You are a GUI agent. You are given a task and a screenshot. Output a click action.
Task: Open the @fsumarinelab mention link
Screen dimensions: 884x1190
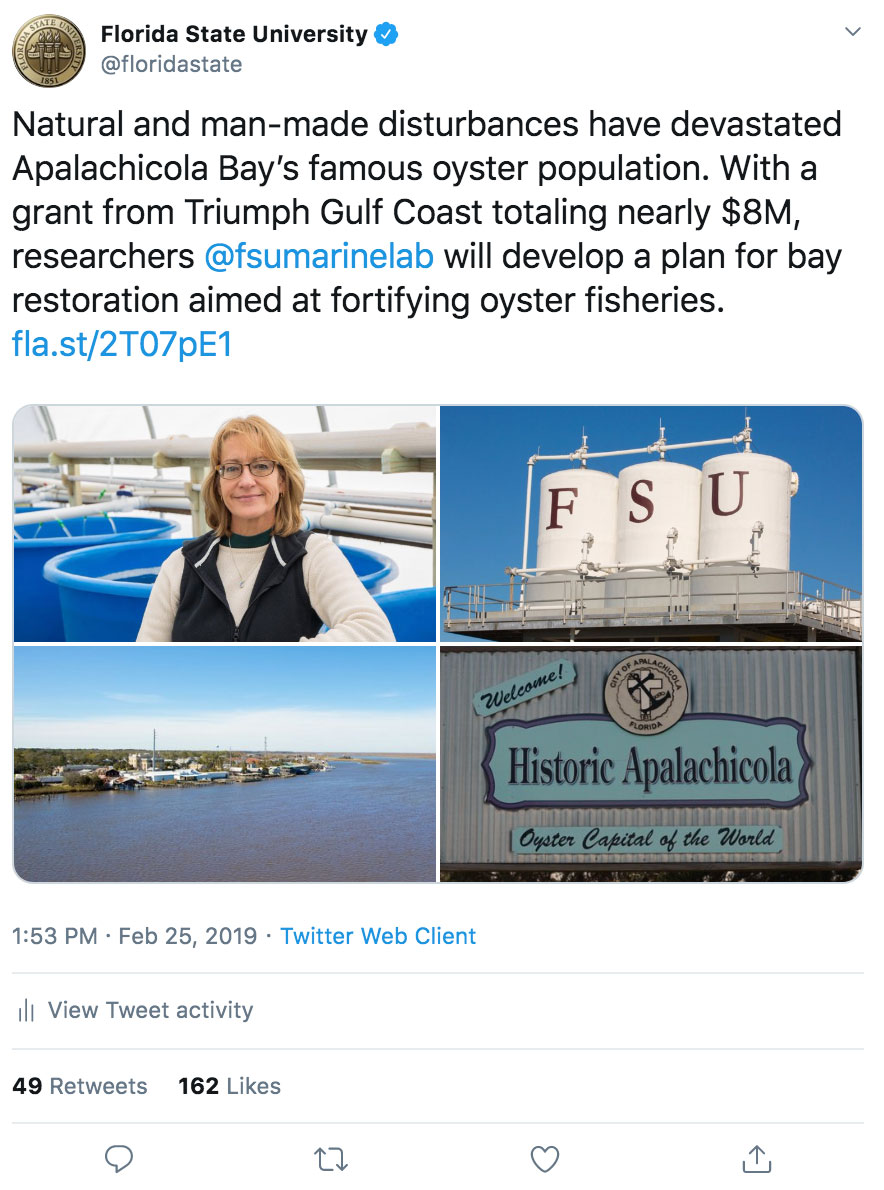(x=319, y=257)
